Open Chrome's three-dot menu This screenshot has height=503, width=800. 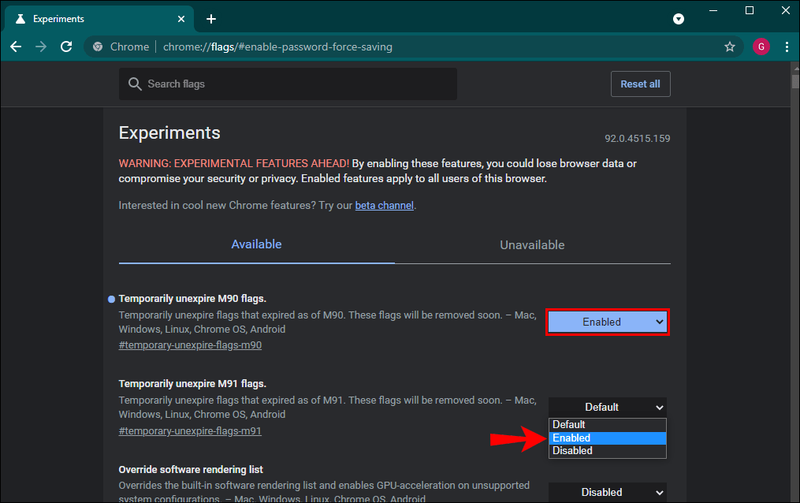point(787,47)
